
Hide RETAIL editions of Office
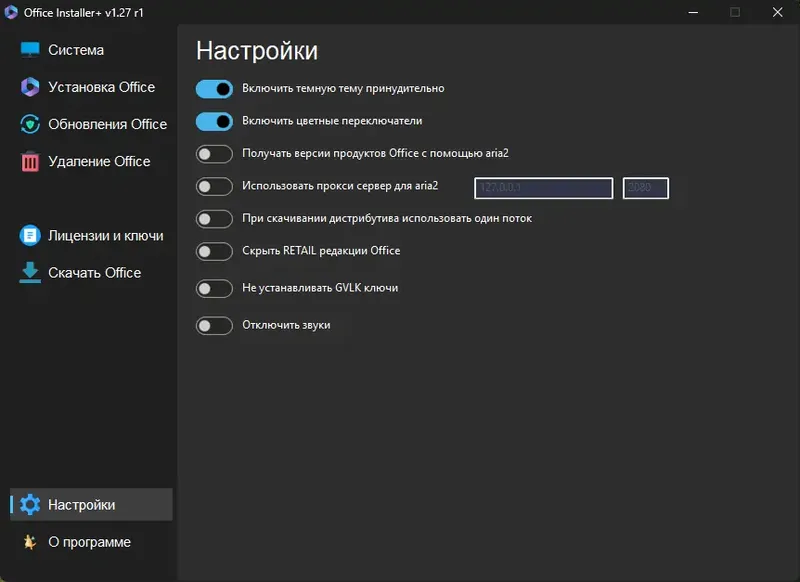click(214, 251)
